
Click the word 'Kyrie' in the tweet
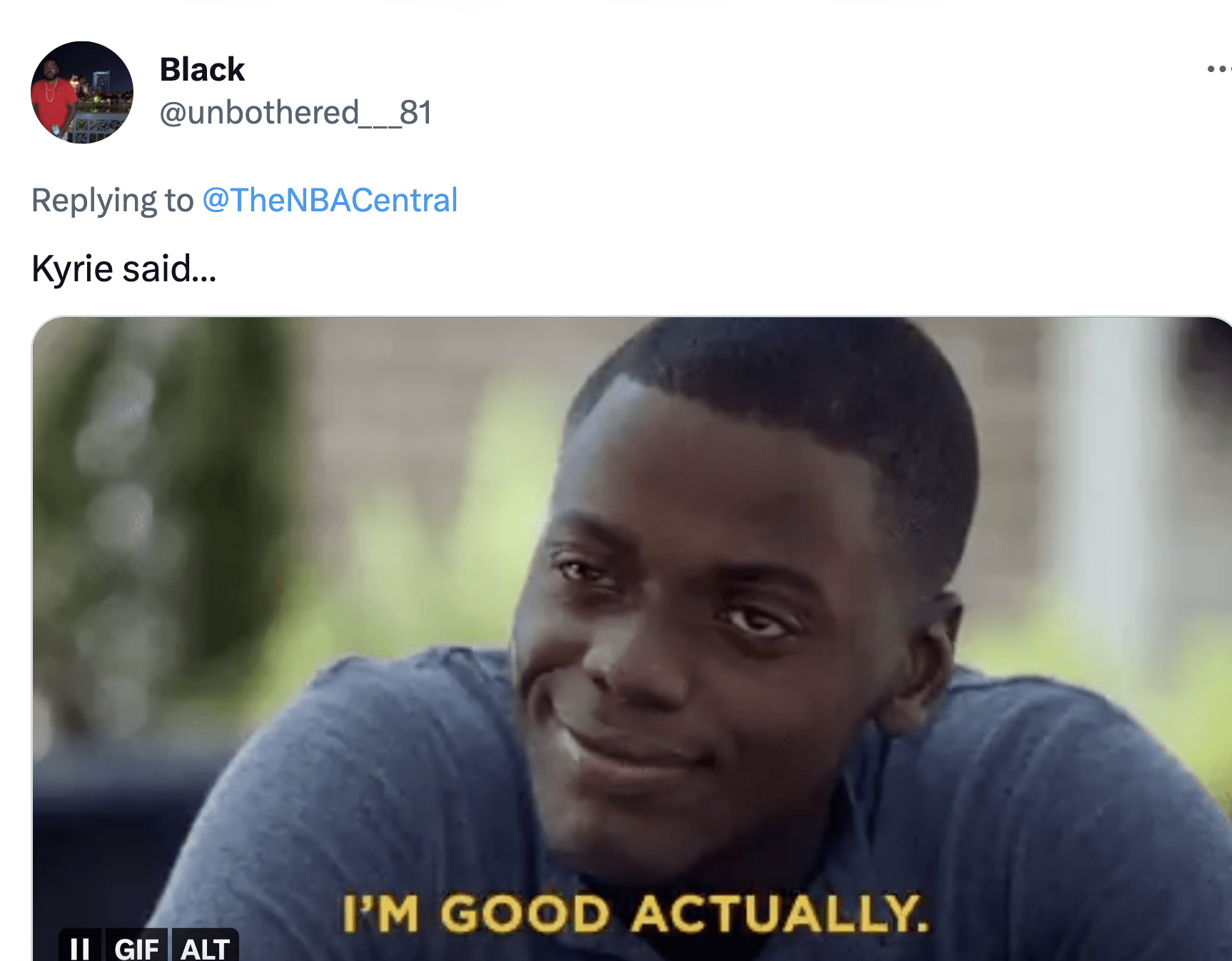[72, 269]
